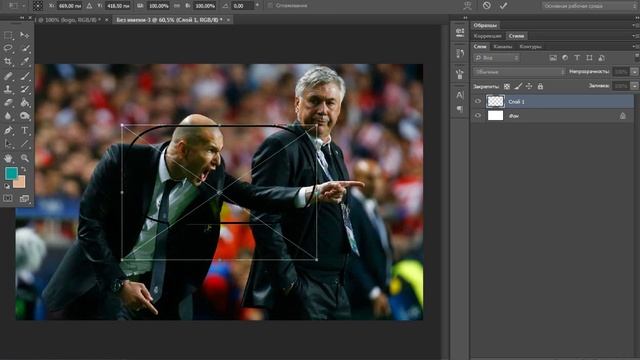
Task: Hide the Слой 1 layer
Action: [x=478, y=101]
